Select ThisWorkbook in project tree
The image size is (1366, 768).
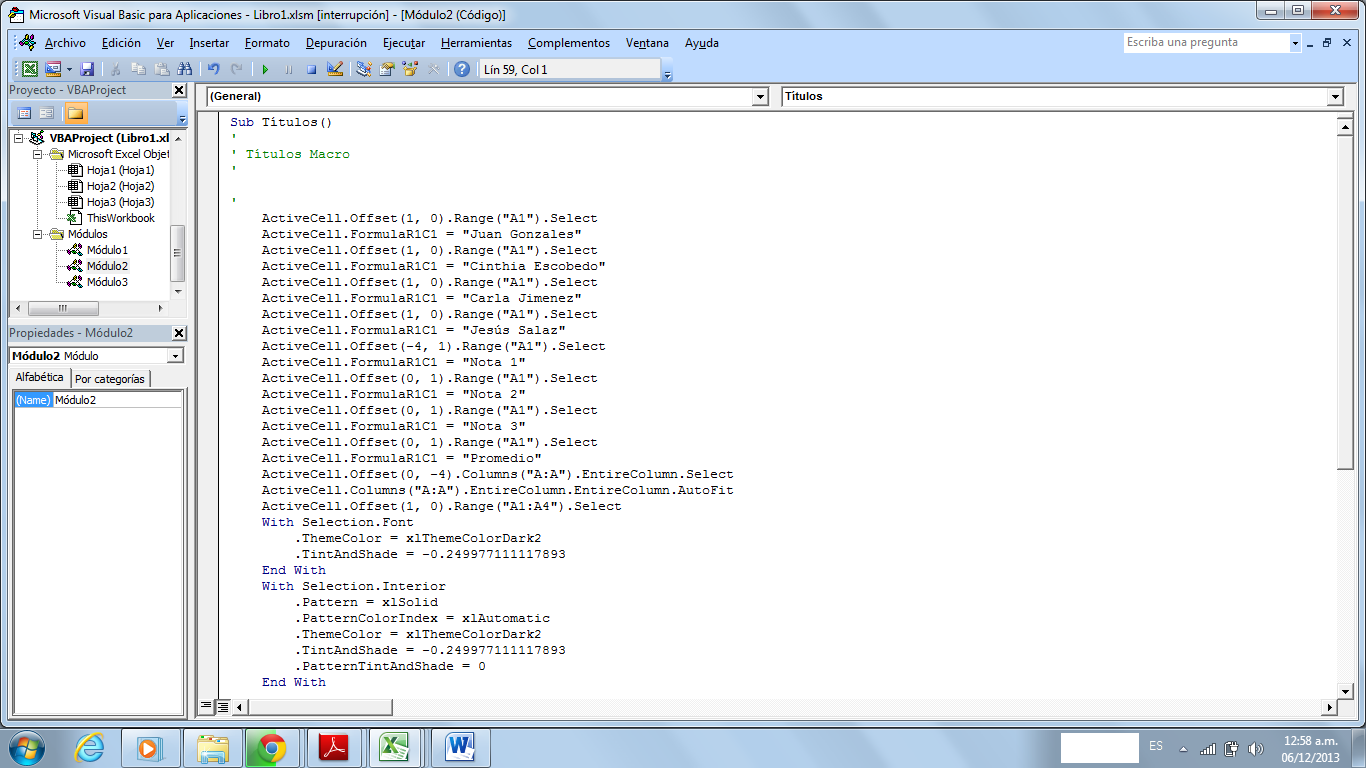[x=120, y=218]
